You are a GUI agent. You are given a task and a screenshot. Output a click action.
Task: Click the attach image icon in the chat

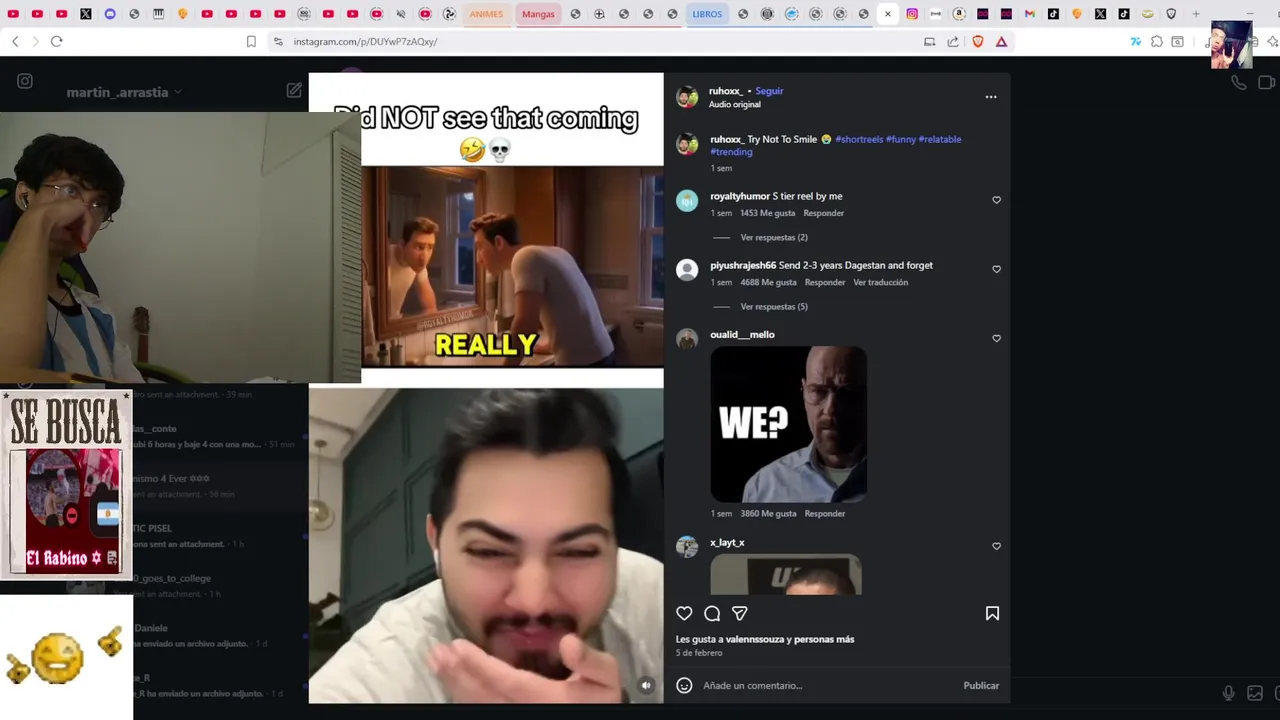[x=1255, y=693]
